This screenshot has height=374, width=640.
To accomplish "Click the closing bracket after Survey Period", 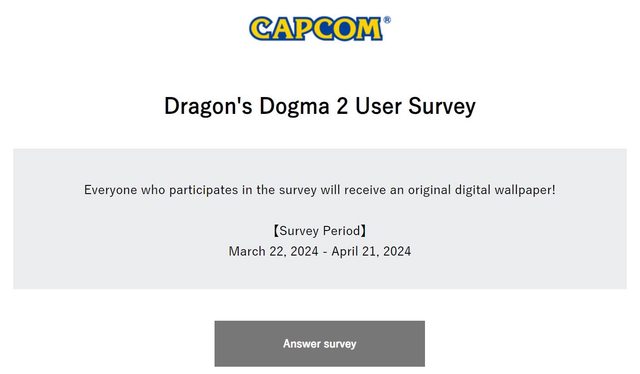I will (x=364, y=231).
